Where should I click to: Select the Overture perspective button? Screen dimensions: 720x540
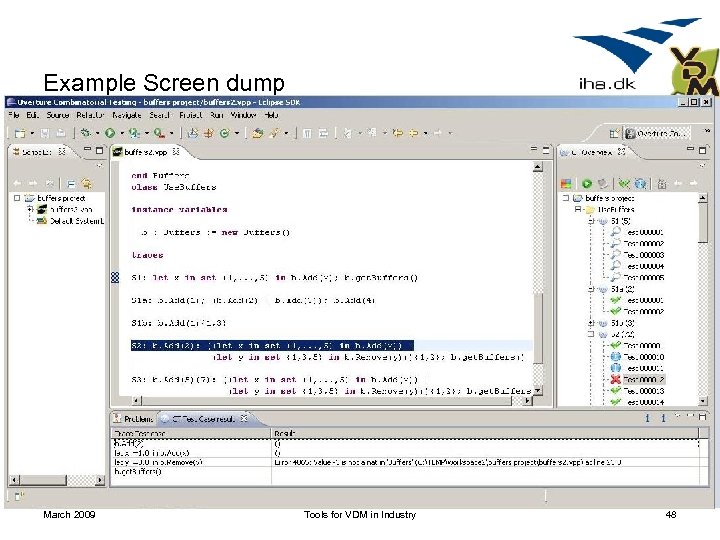(656, 134)
